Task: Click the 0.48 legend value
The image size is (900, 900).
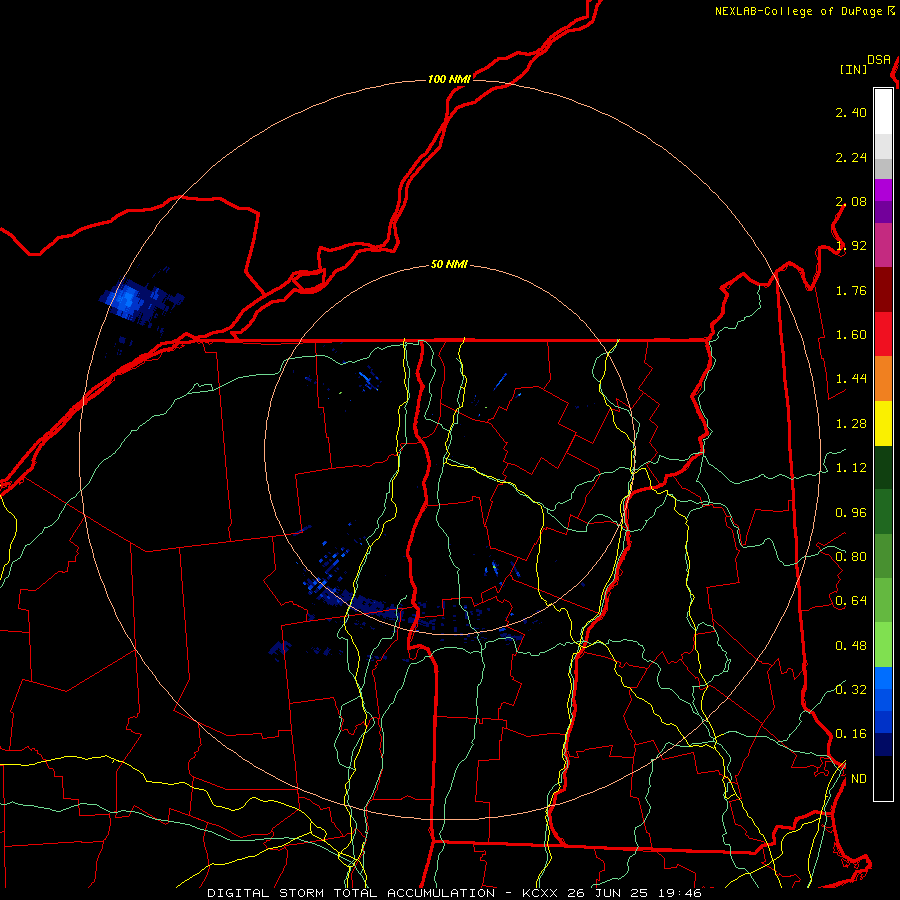Action: [851, 646]
